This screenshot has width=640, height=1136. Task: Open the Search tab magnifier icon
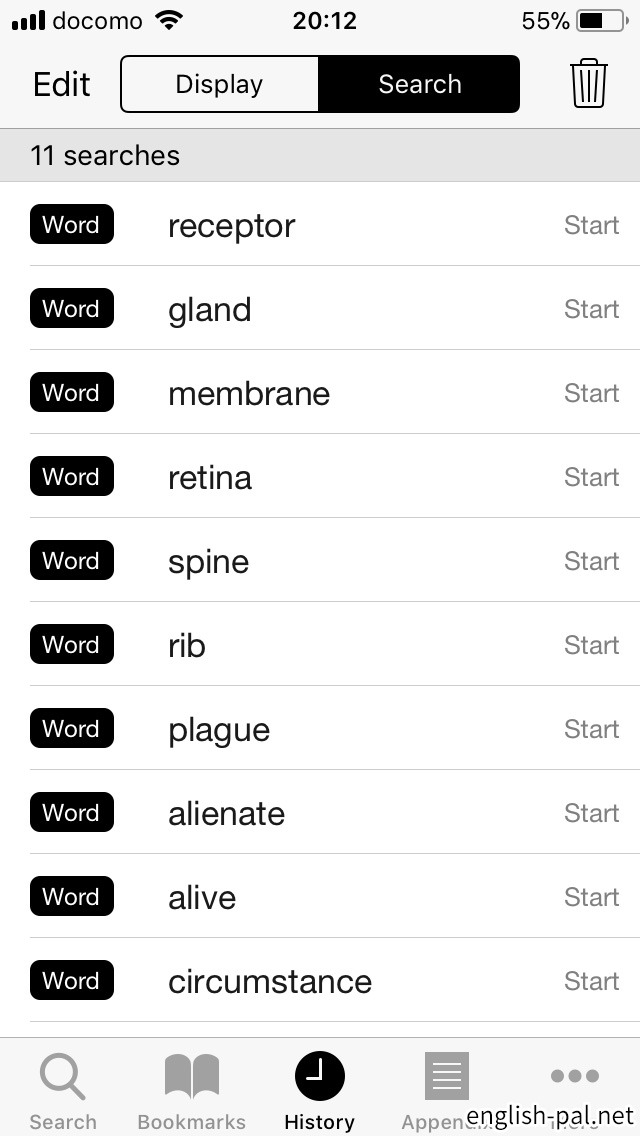62,1079
